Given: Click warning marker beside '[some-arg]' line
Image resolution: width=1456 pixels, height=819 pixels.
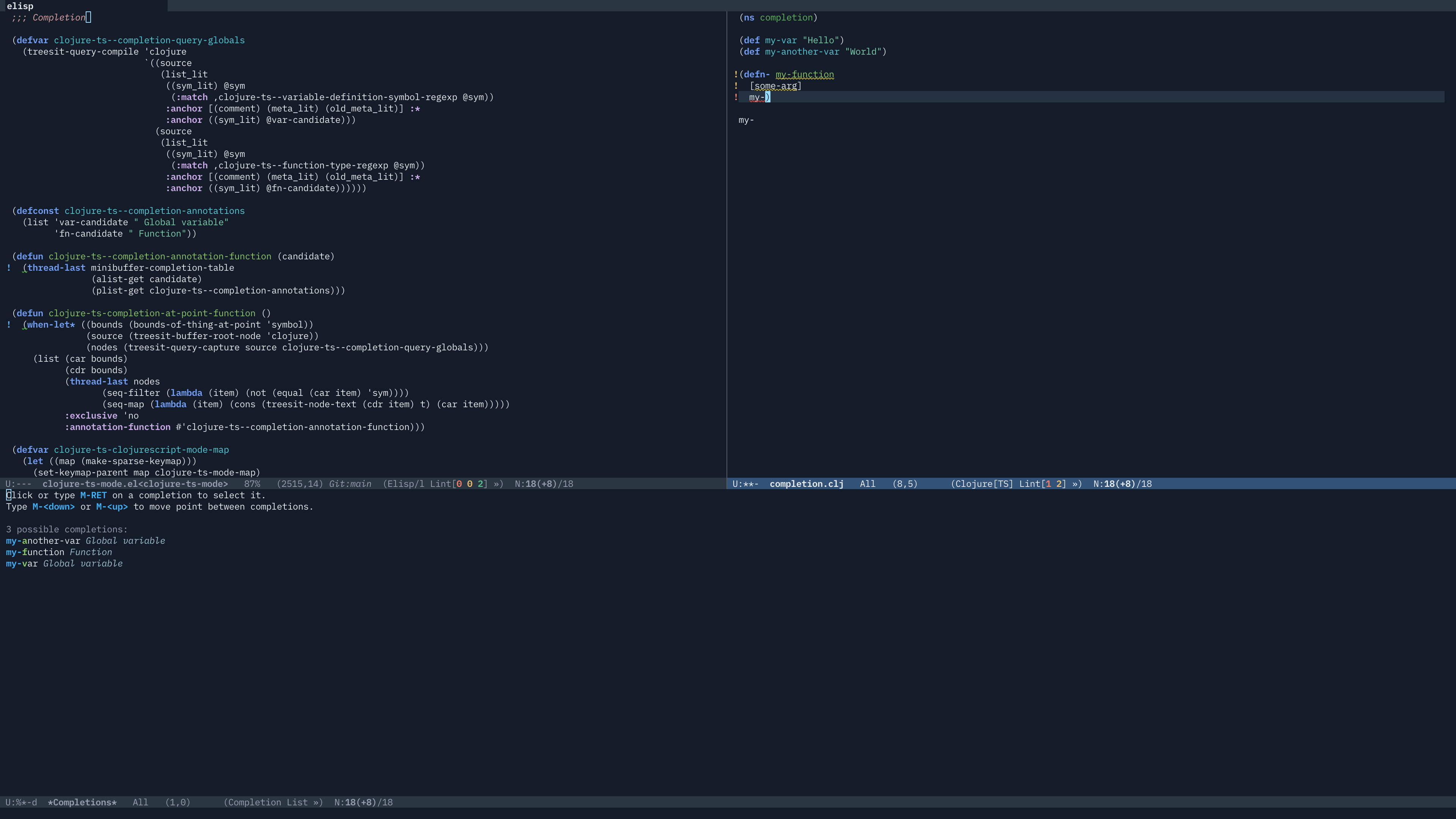Looking at the screenshot, I should 736,86.
